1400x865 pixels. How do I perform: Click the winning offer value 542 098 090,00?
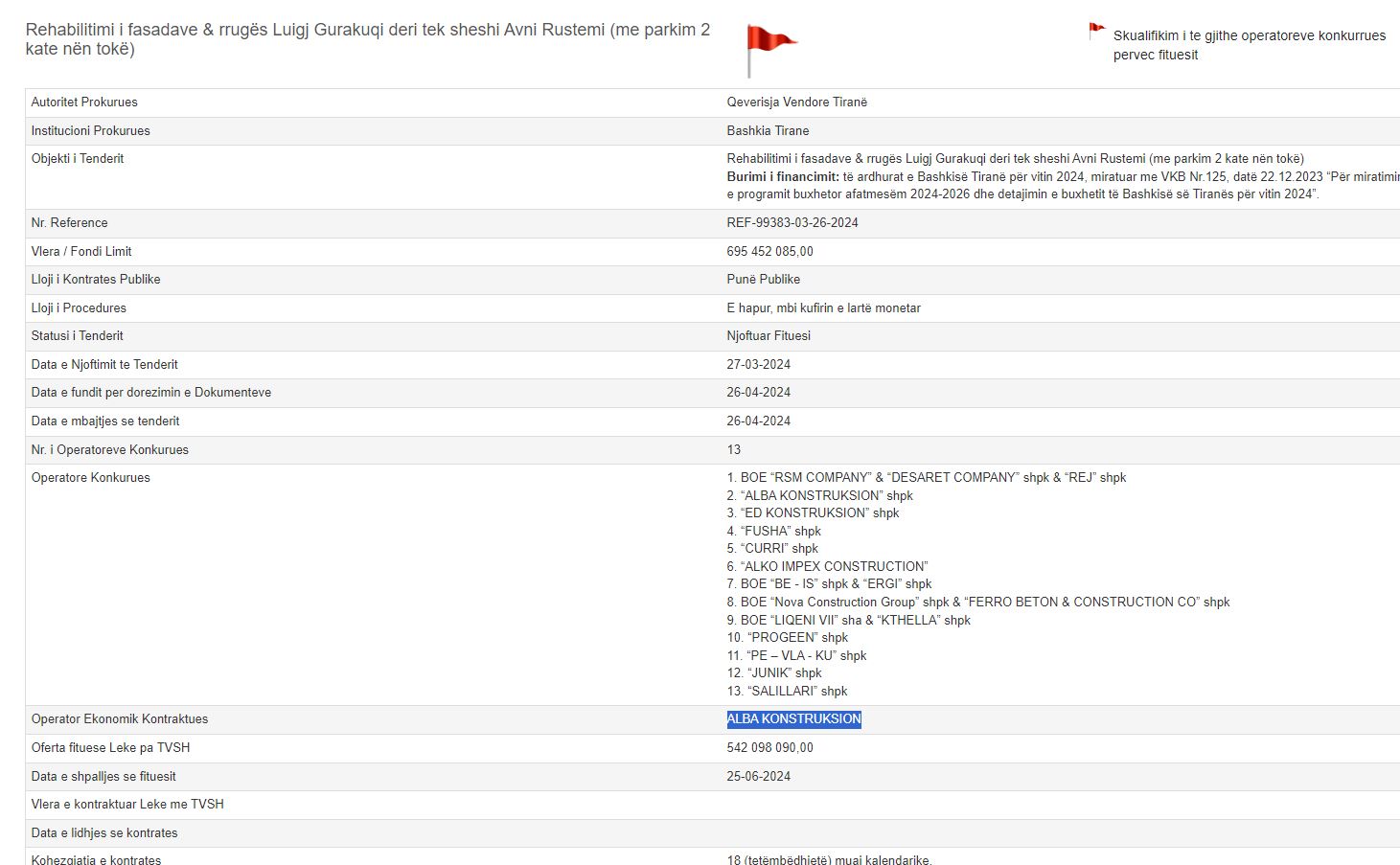click(x=769, y=748)
